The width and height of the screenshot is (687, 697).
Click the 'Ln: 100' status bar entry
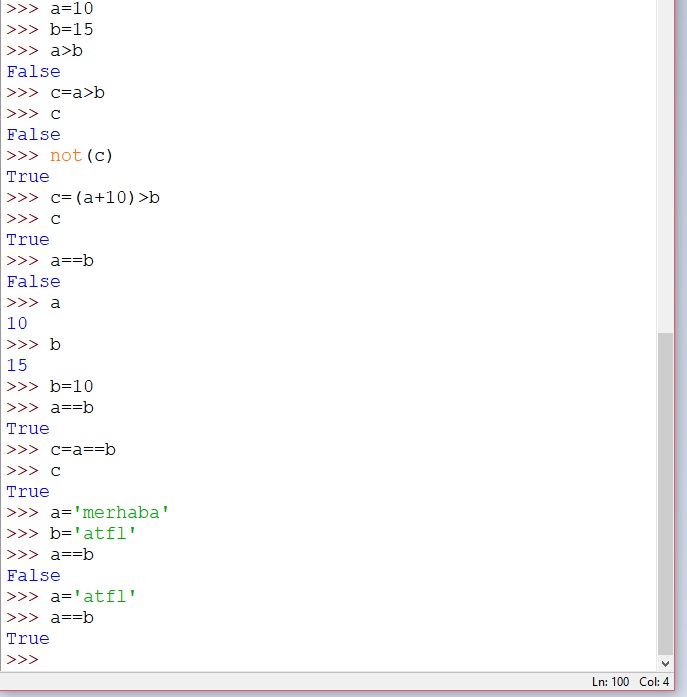pyautogui.click(x=610, y=682)
